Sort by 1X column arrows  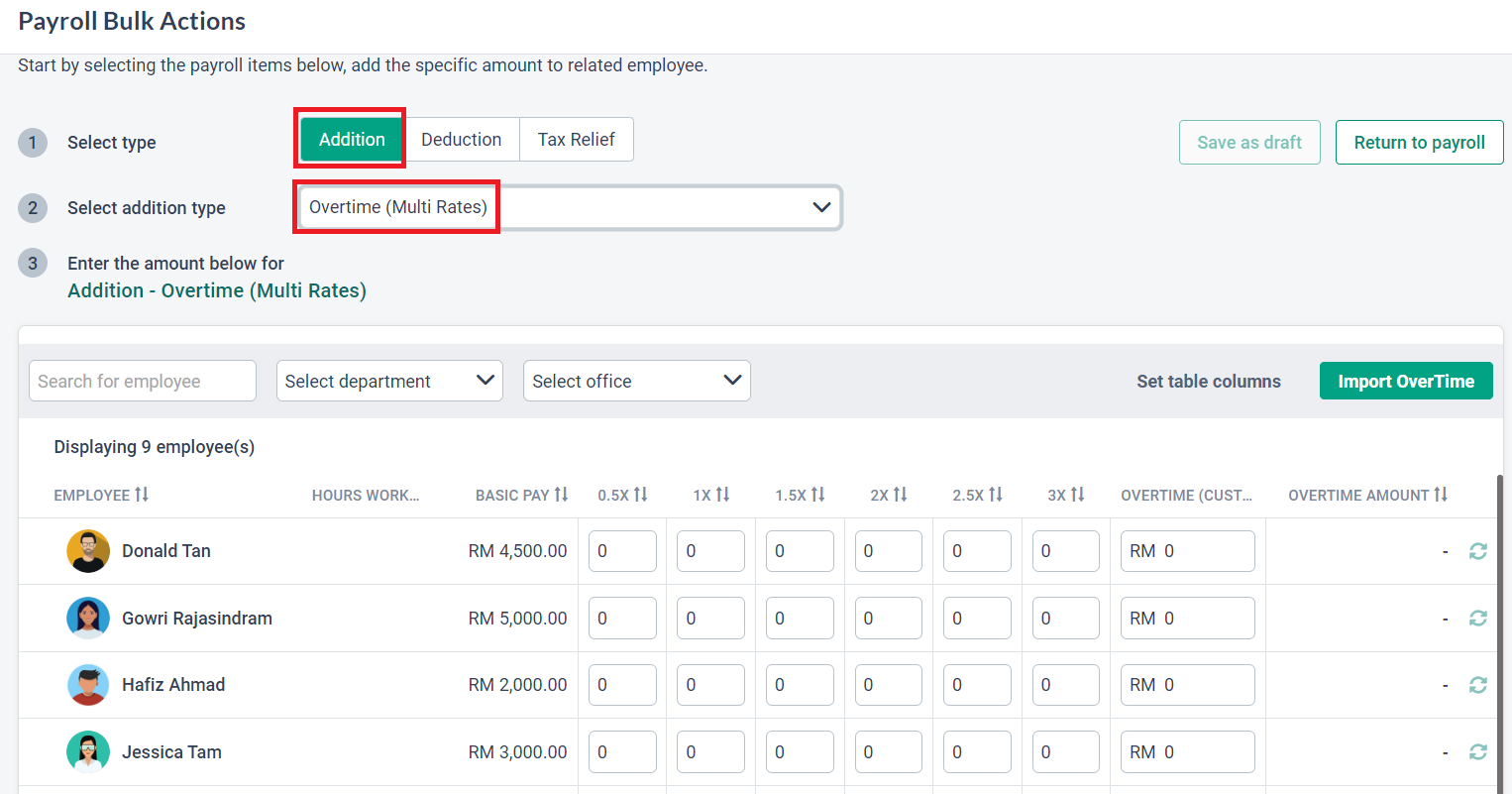pyautogui.click(x=723, y=495)
